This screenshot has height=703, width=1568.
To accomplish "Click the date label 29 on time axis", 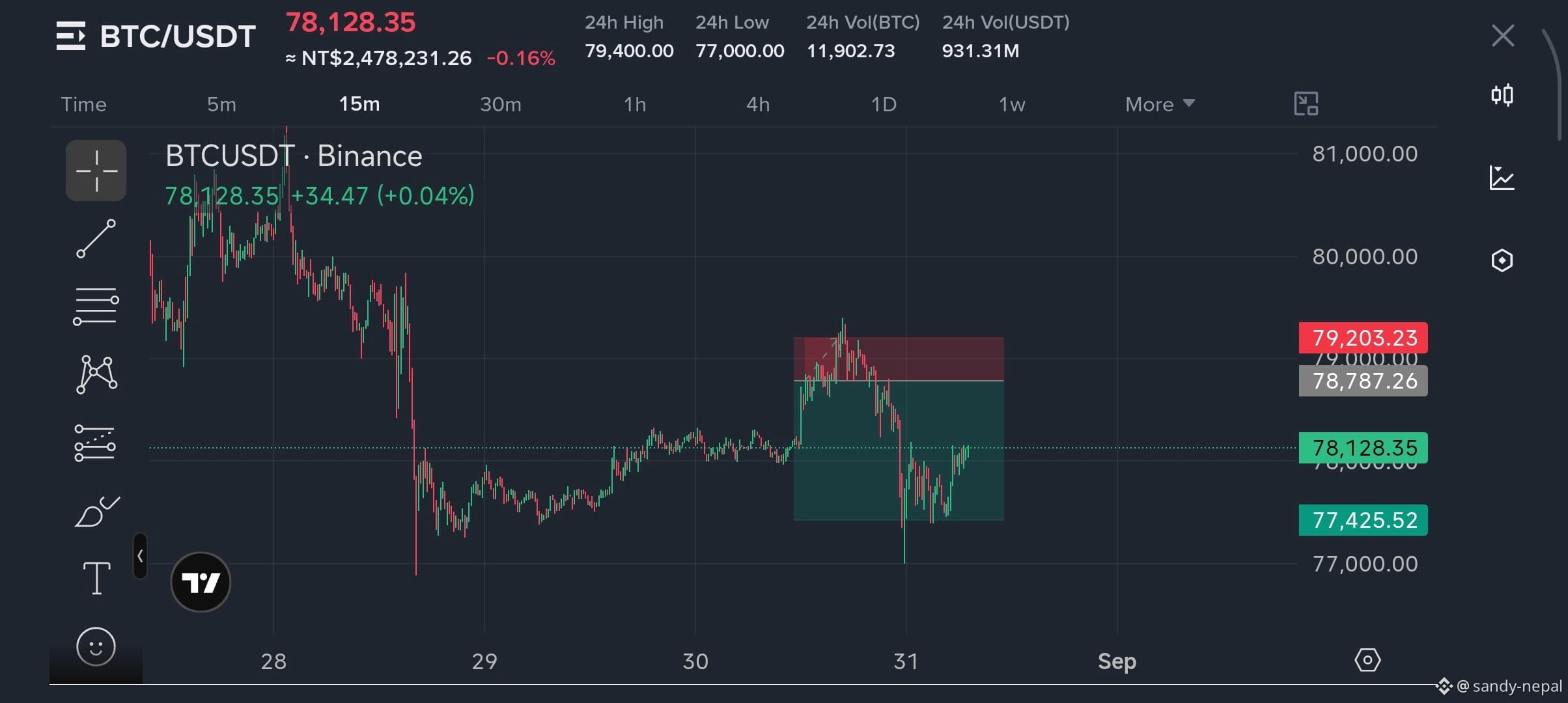I will (484, 661).
